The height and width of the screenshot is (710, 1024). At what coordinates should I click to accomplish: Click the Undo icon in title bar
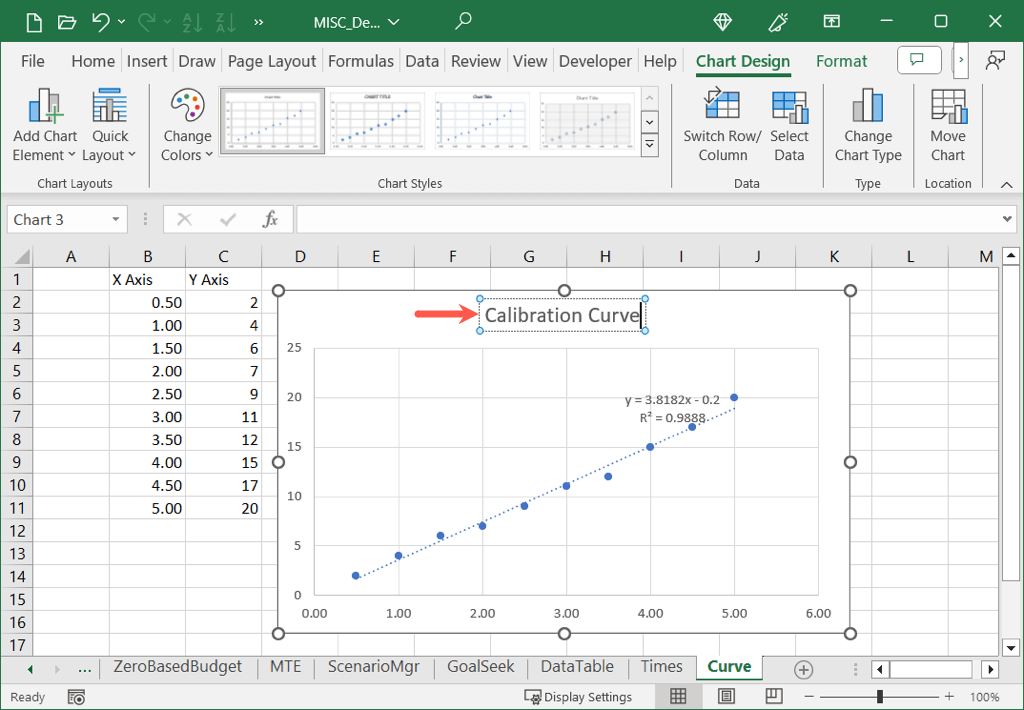pyautogui.click(x=100, y=21)
